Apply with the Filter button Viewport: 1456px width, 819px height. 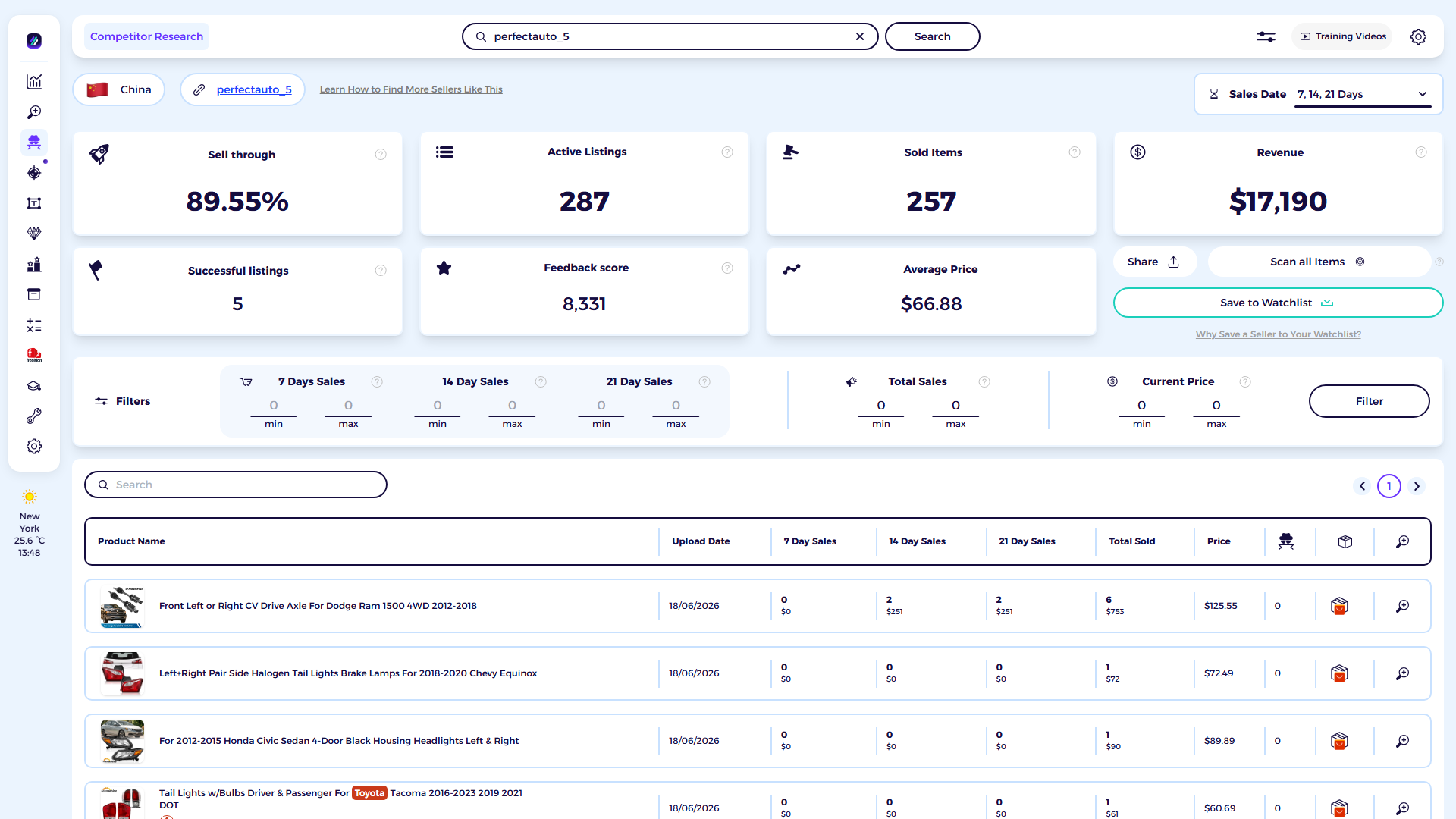[x=1369, y=401]
